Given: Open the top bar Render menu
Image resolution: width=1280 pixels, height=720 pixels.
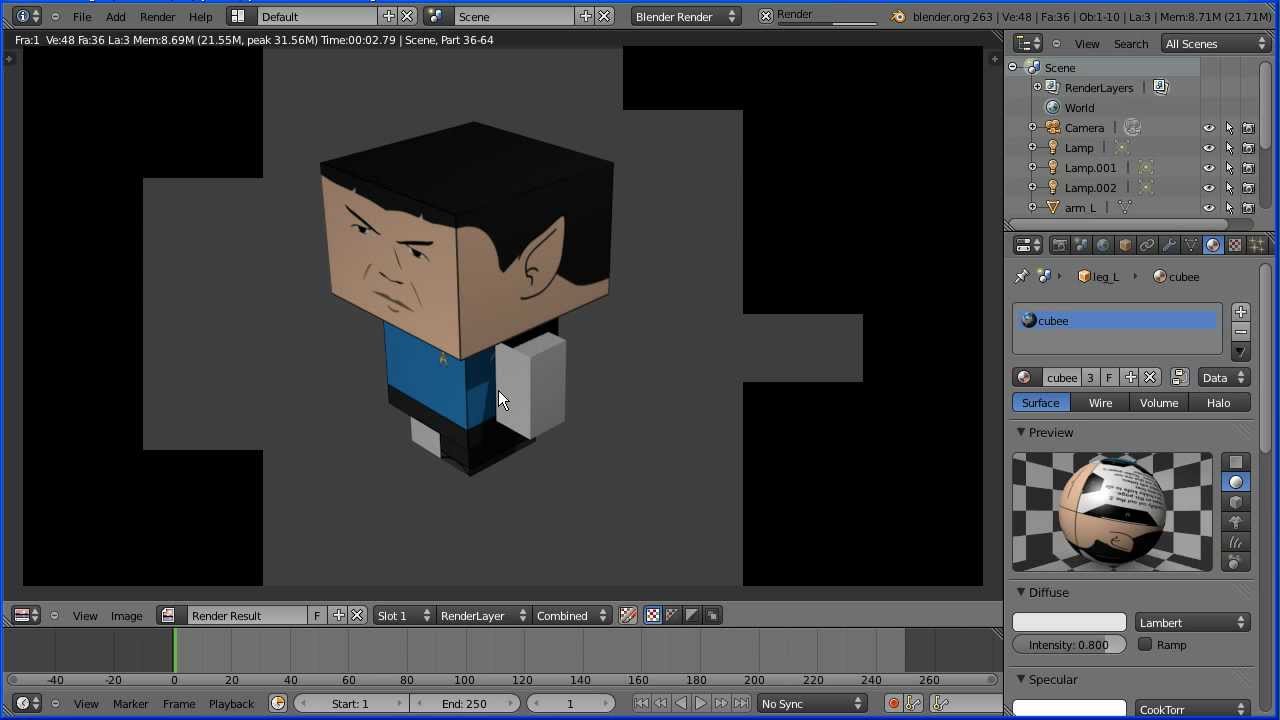Looking at the screenshot, I should point(157,16).
